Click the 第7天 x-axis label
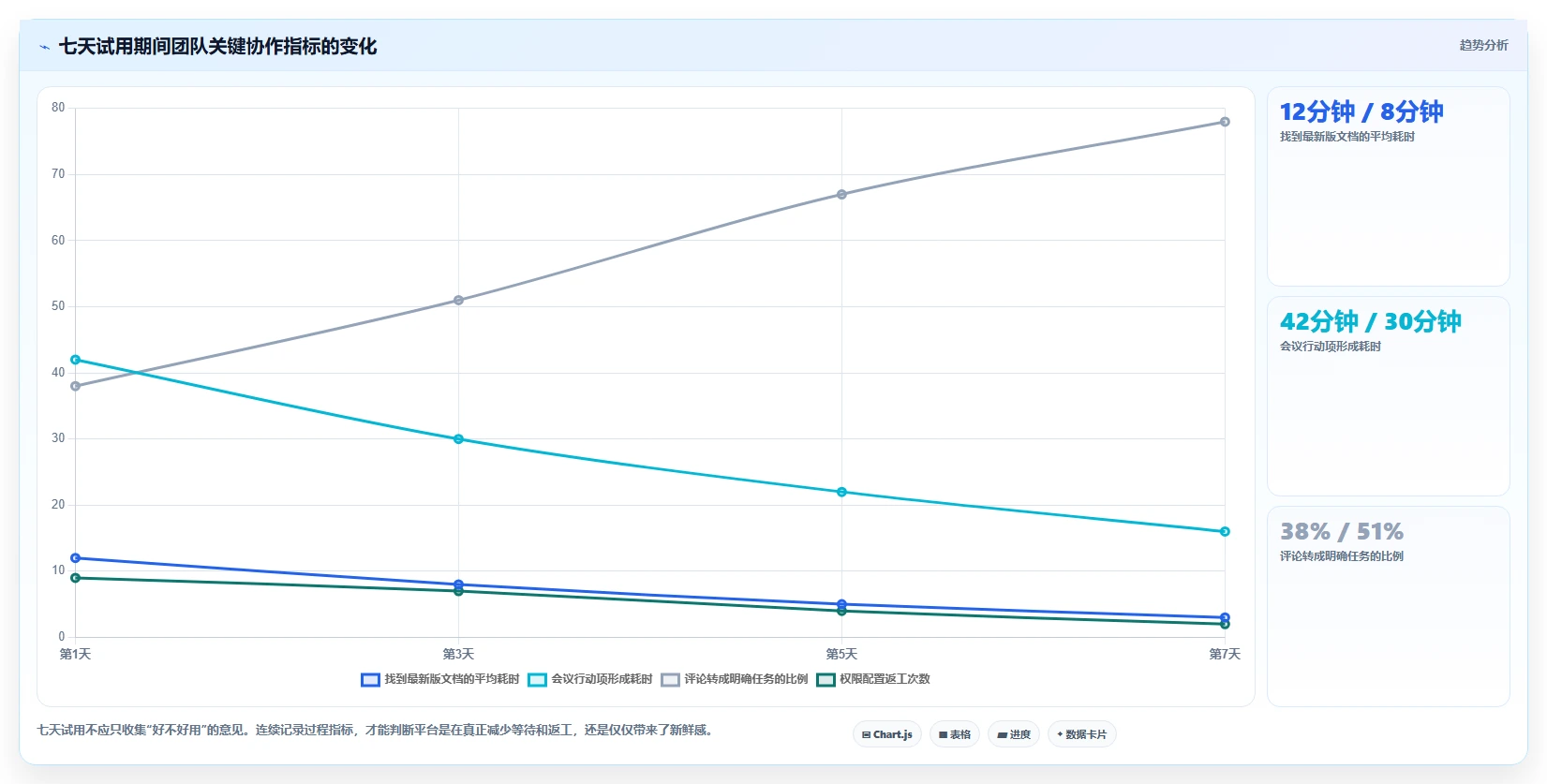 tap(1225, 654)
